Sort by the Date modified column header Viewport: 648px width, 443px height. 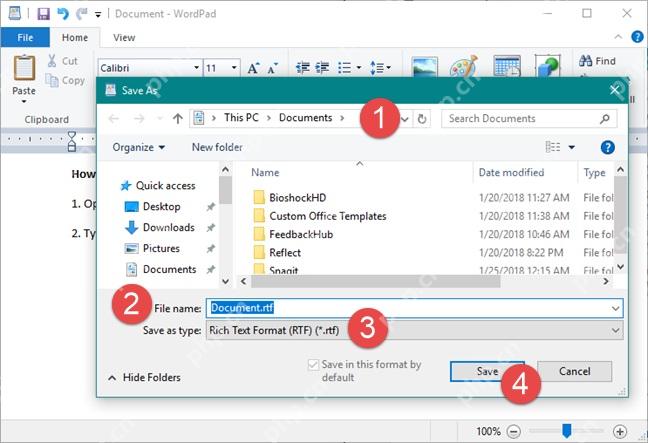point(511,172)
